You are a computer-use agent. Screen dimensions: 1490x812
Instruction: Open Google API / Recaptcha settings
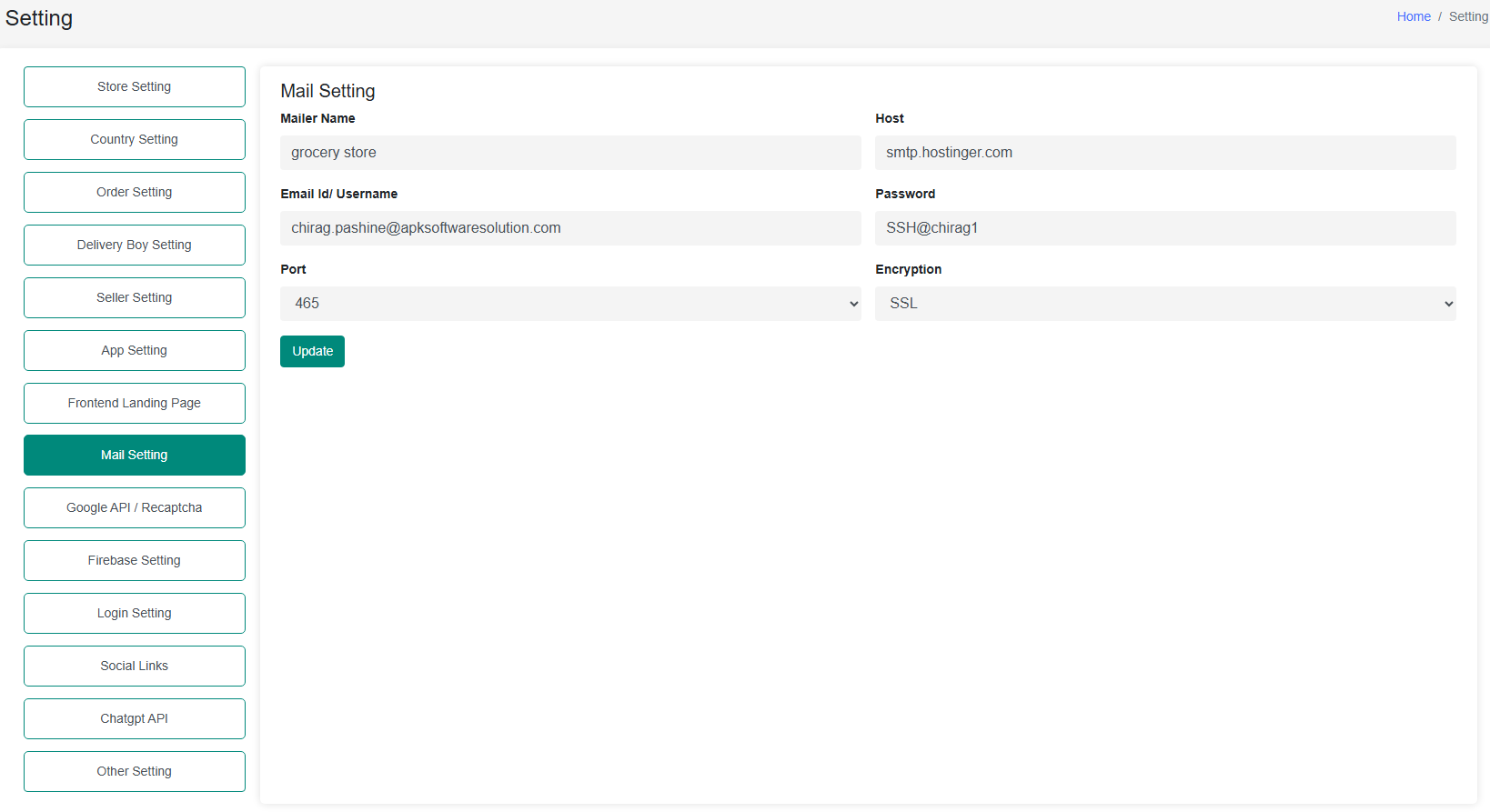tap(135, 507)
